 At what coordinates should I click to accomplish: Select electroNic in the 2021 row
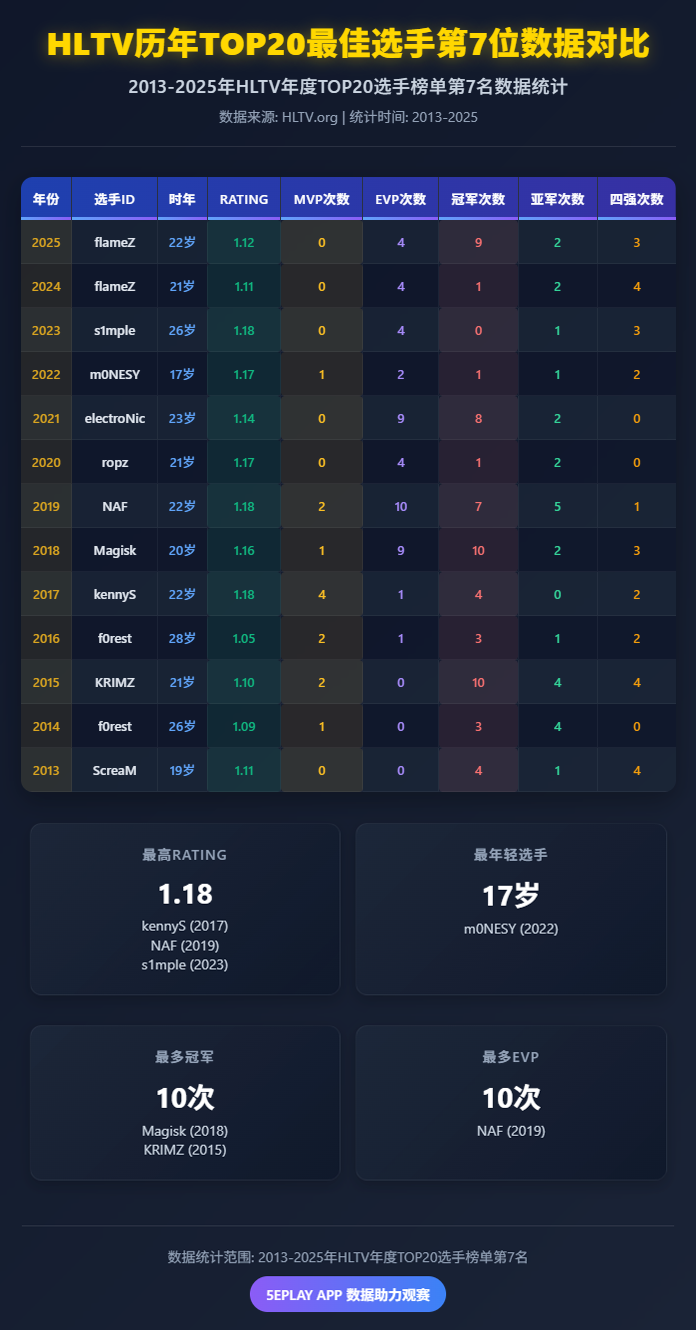tap(114, 419)
